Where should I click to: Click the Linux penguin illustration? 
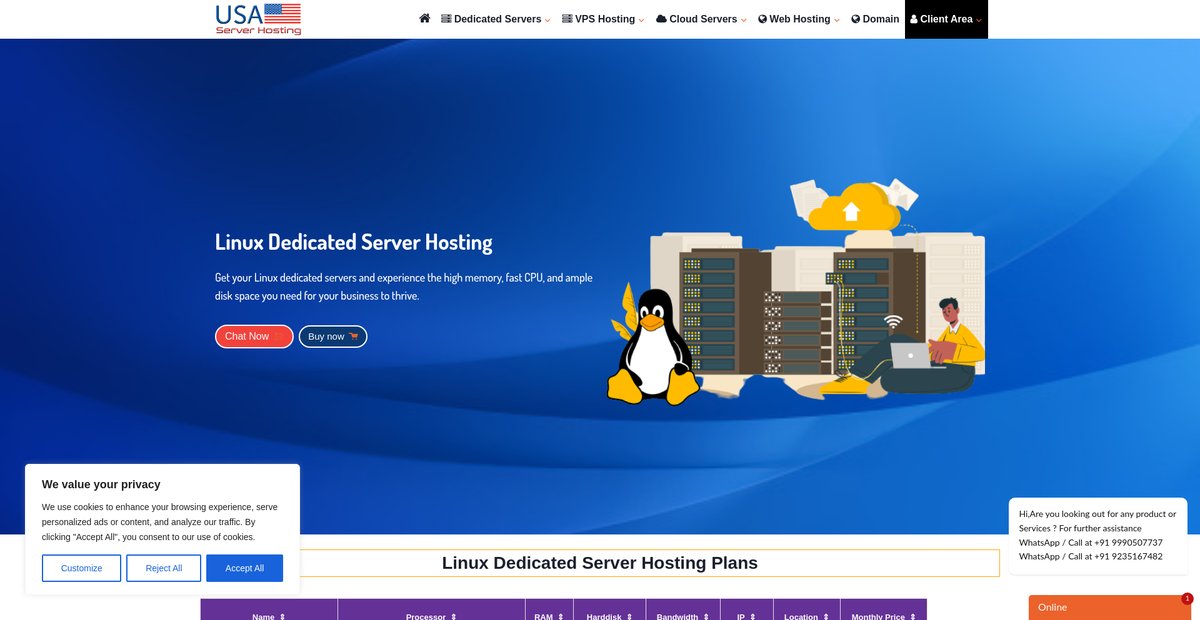tap(652, 347)
